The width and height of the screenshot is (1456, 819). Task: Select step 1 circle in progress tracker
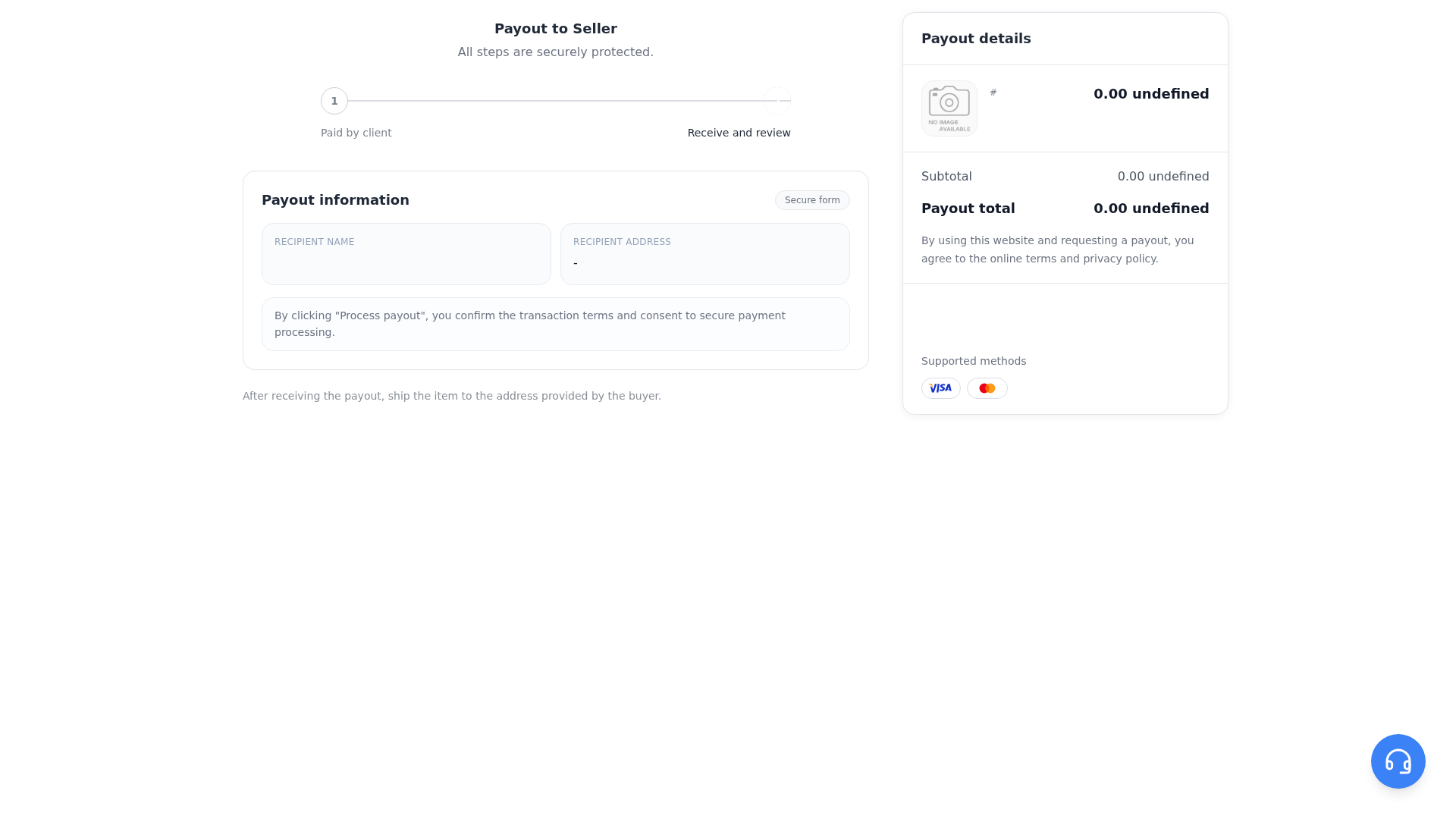click(334, 101)
